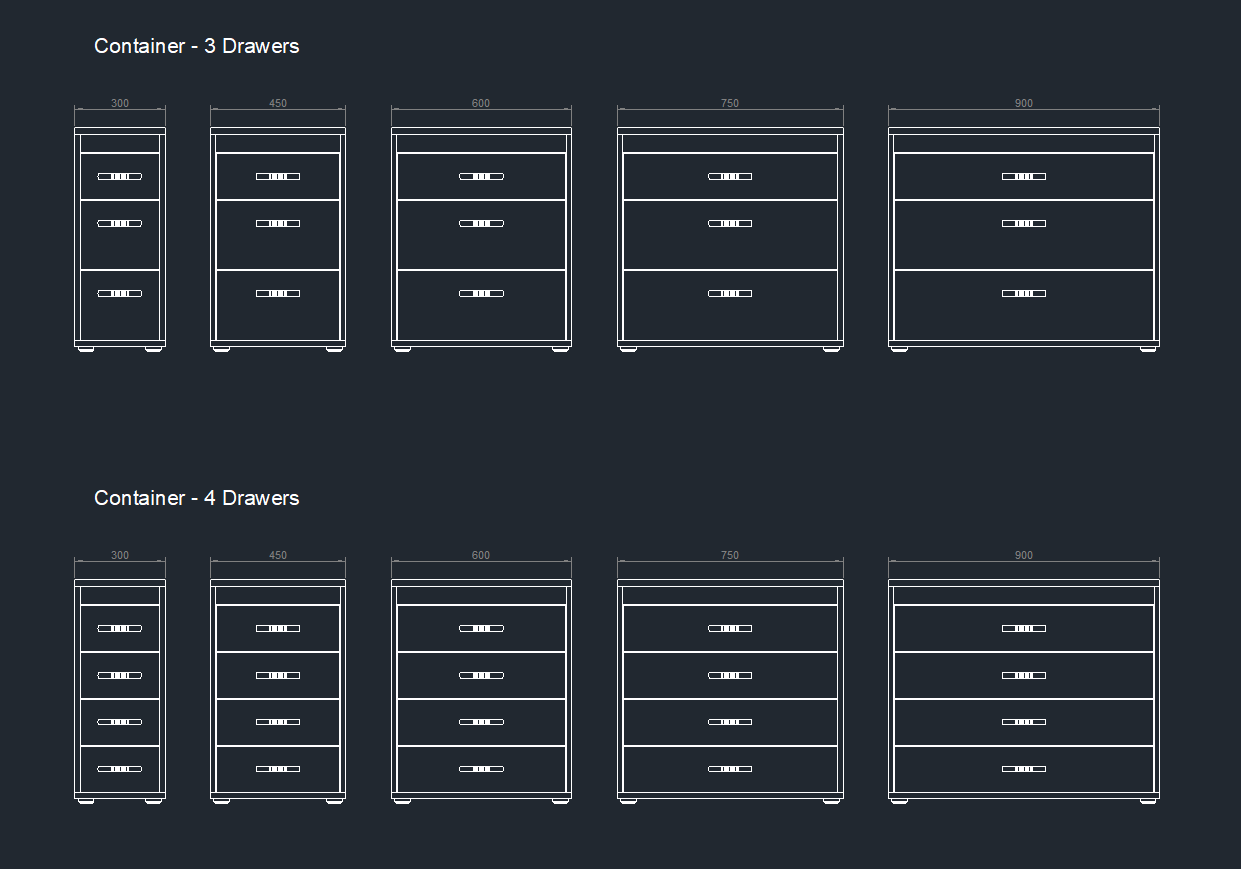Select top drawer handle of 3-drawer 450 container
This screenshot has width=1241, height=869.
coord(278,177)
